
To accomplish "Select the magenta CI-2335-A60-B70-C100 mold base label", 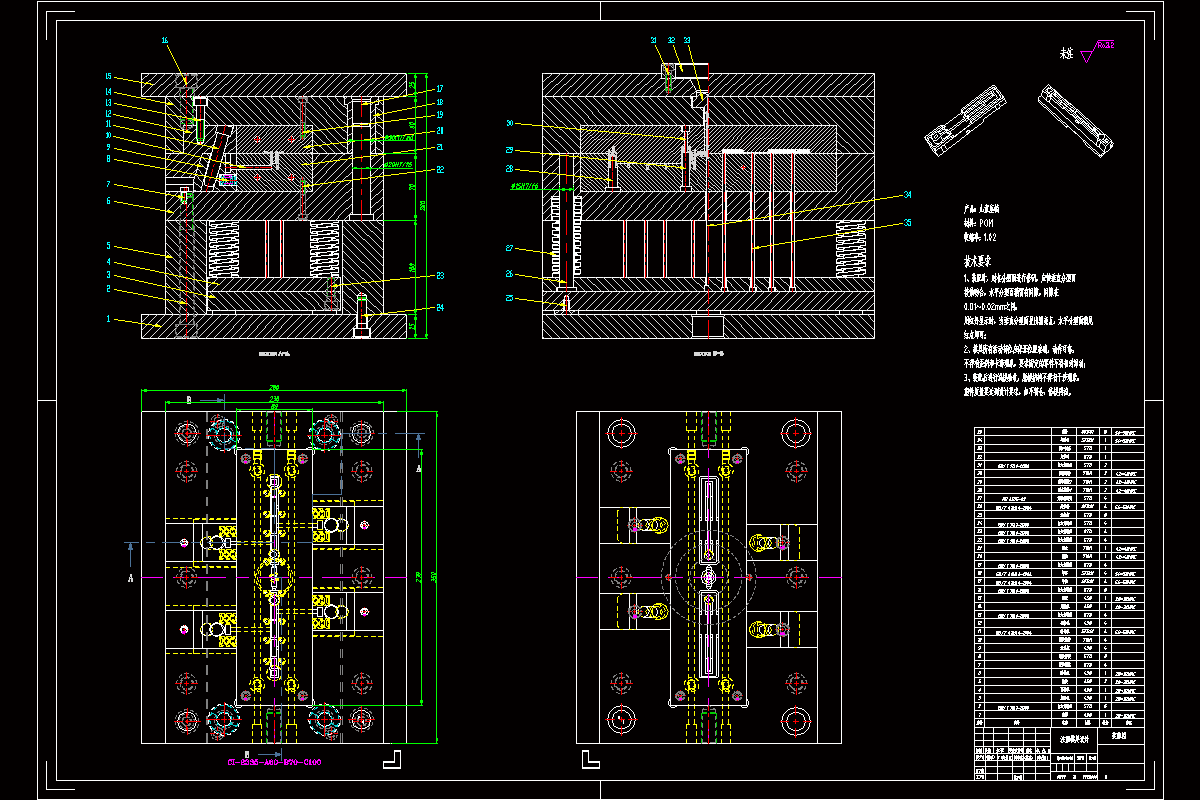I will coord(275,761).
